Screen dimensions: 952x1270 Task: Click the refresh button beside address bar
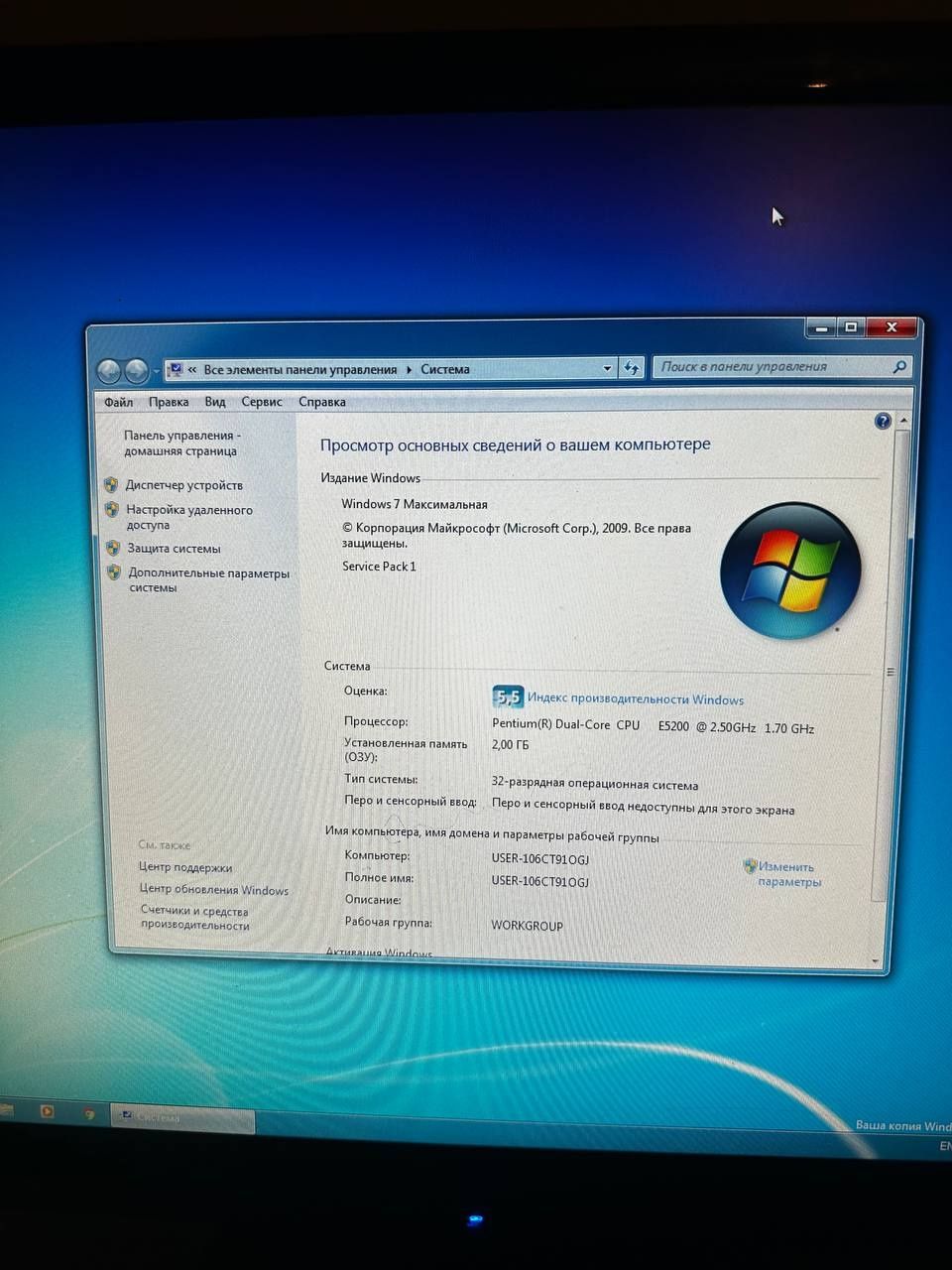(x=631, y=368)
